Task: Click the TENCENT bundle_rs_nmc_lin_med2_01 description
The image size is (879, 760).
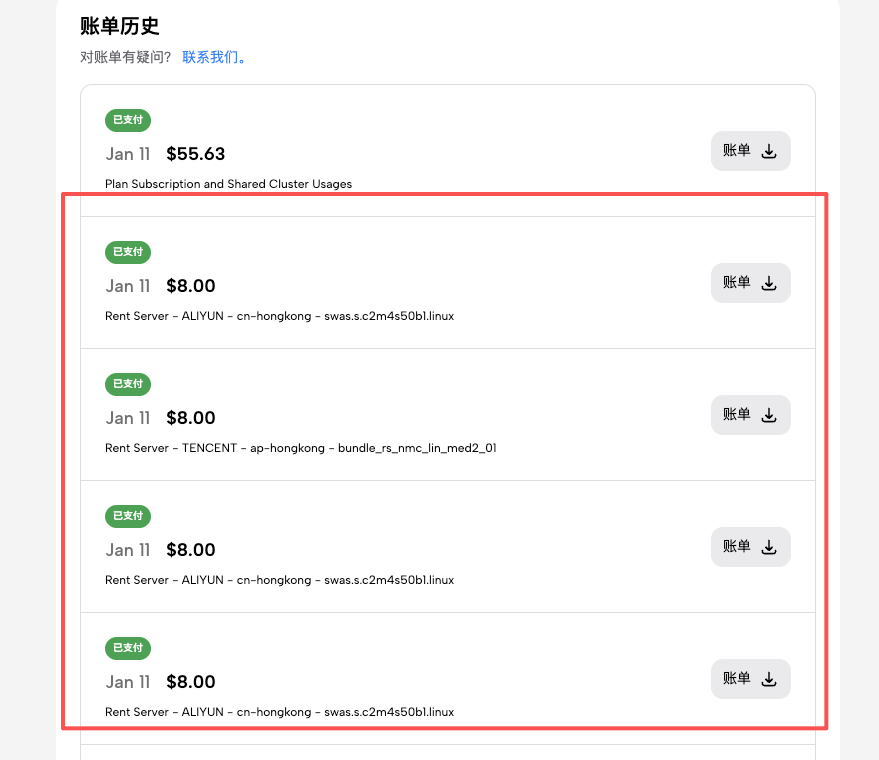Action: (x=300, y=448)
